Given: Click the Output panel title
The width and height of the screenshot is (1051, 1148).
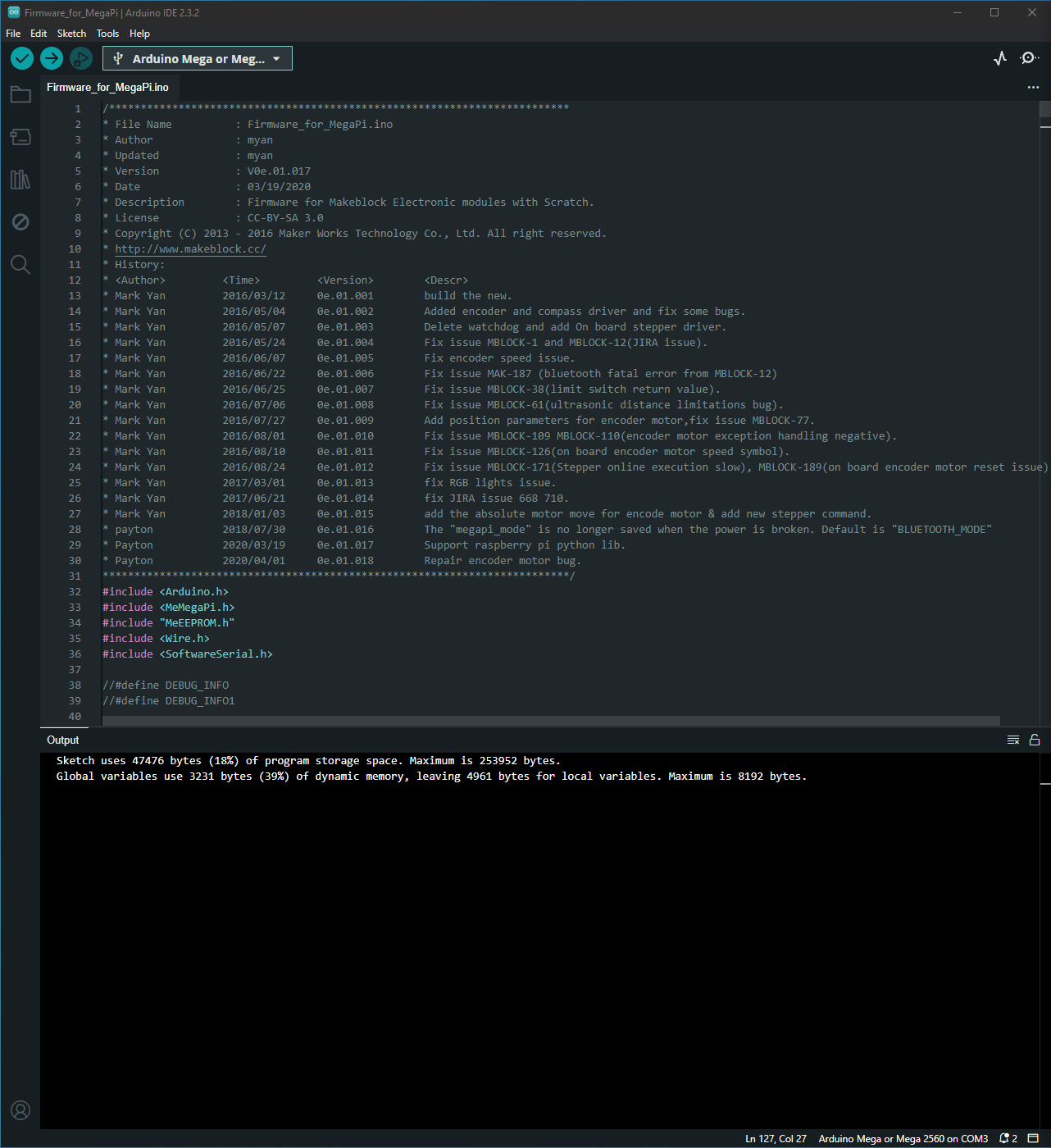Looking at the screenshot, I should (63, 740).
